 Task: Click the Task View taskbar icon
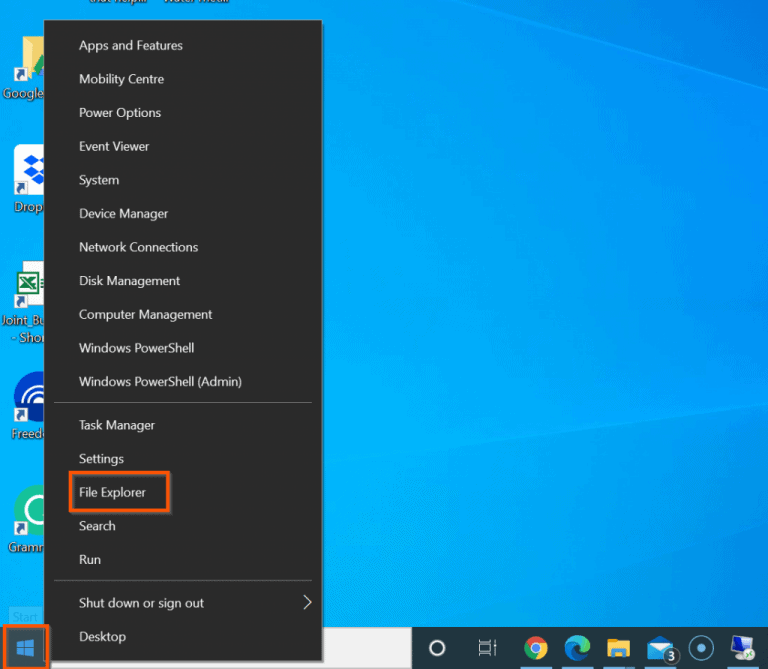487,648
